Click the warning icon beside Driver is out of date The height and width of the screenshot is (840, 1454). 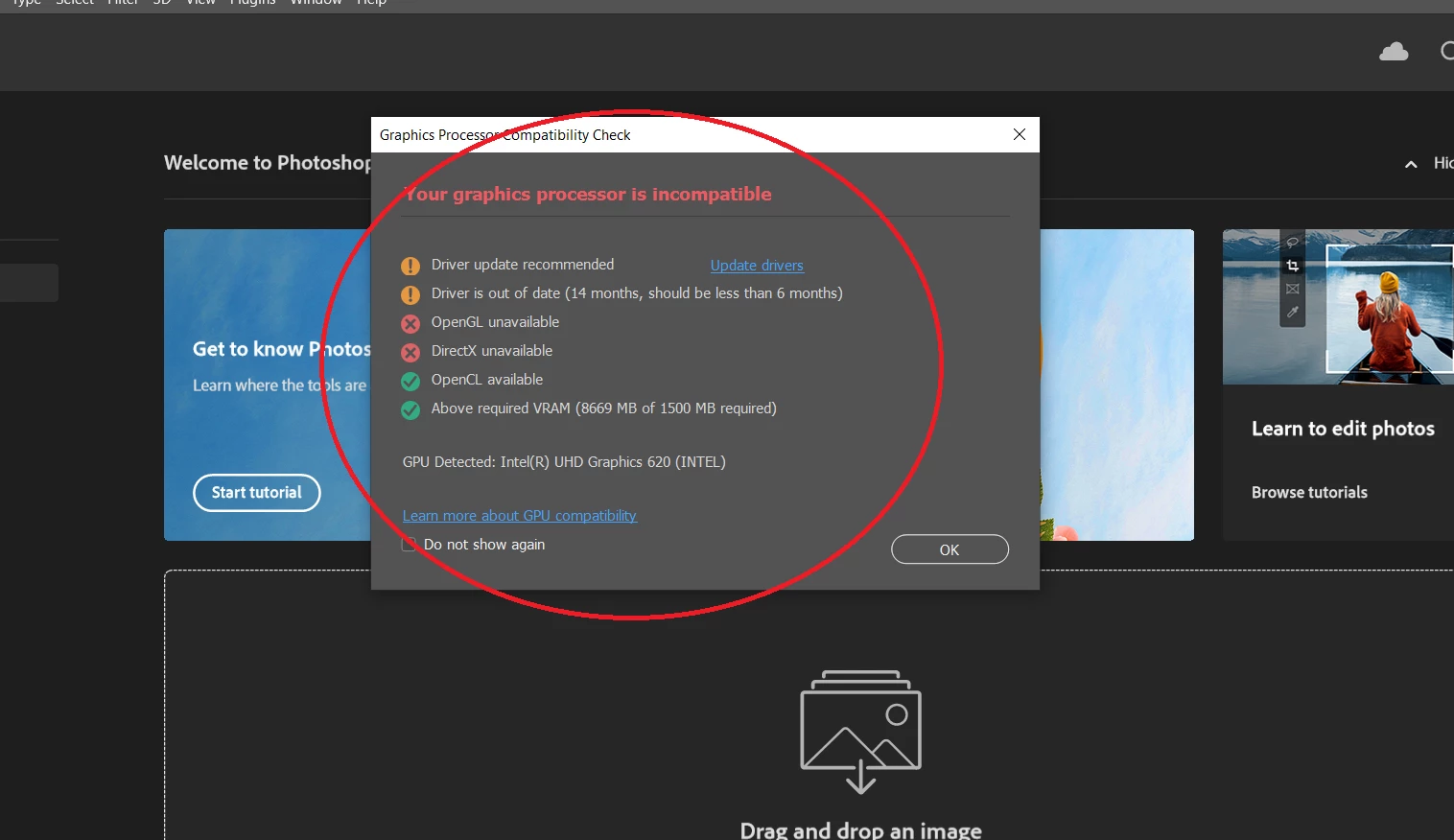[410, 294]
